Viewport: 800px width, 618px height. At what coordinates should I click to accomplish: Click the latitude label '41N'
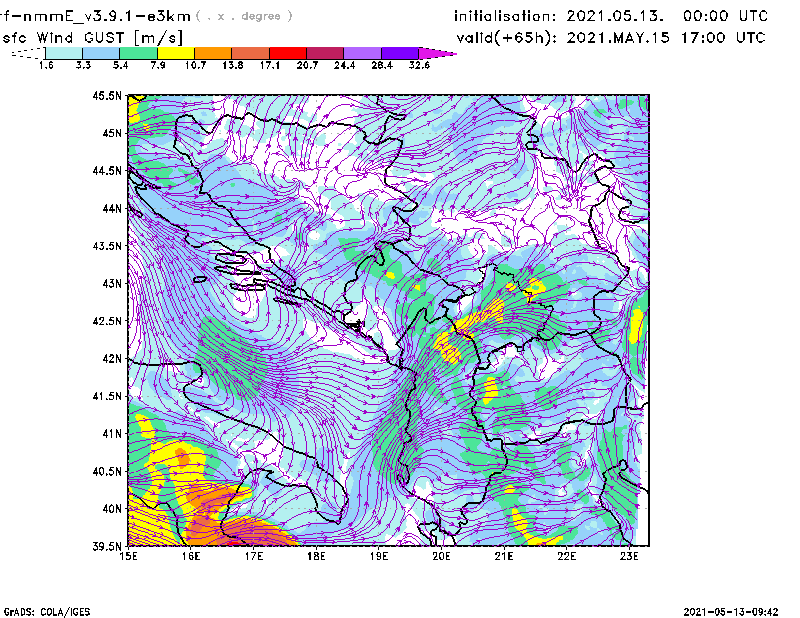tap(112, 434)
